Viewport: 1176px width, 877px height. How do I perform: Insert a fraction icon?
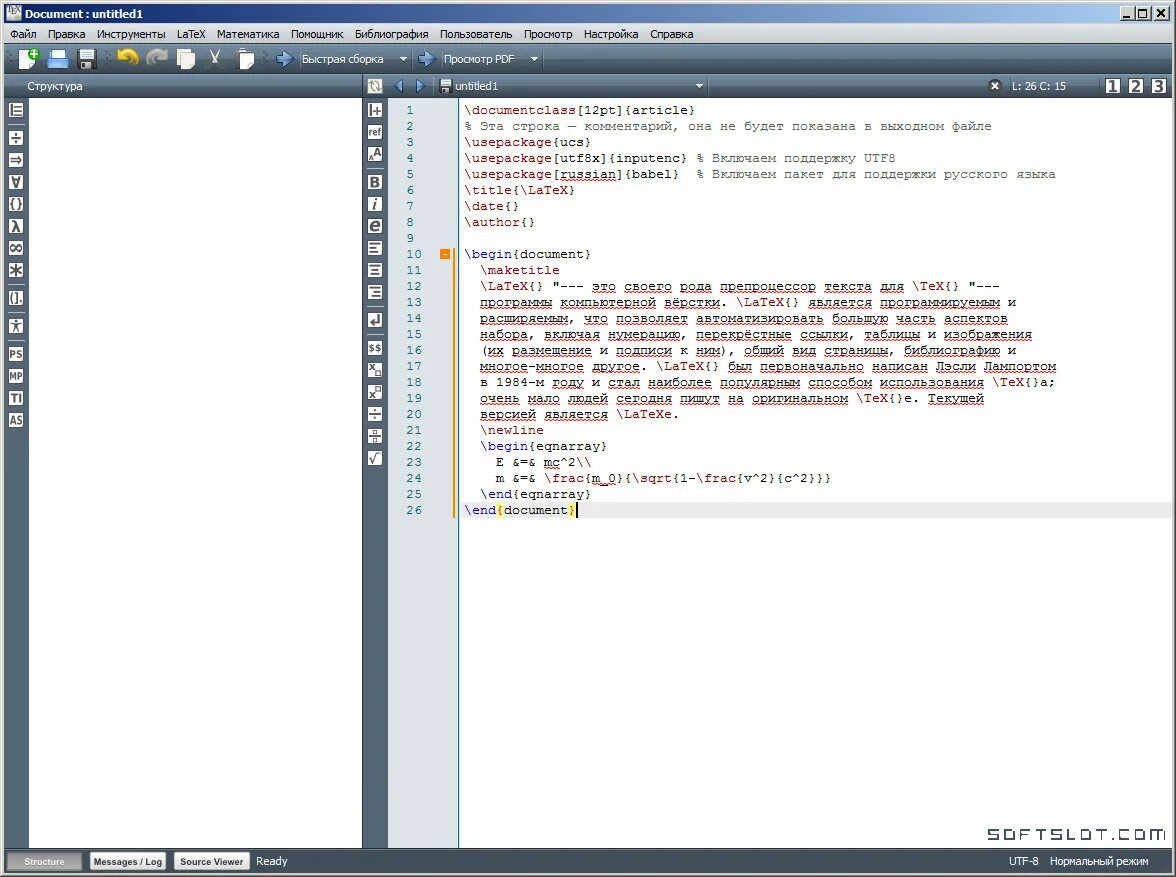[x=375, y=413]
